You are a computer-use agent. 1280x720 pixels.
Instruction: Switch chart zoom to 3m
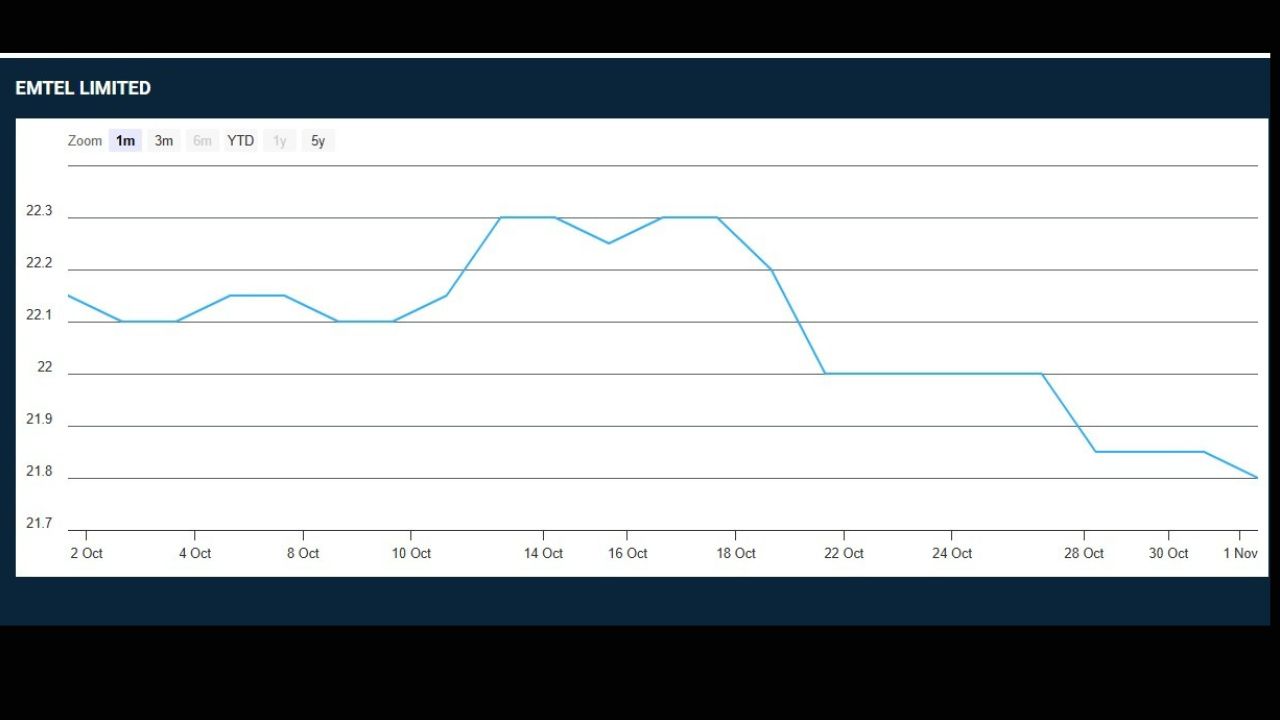(164, 141)
